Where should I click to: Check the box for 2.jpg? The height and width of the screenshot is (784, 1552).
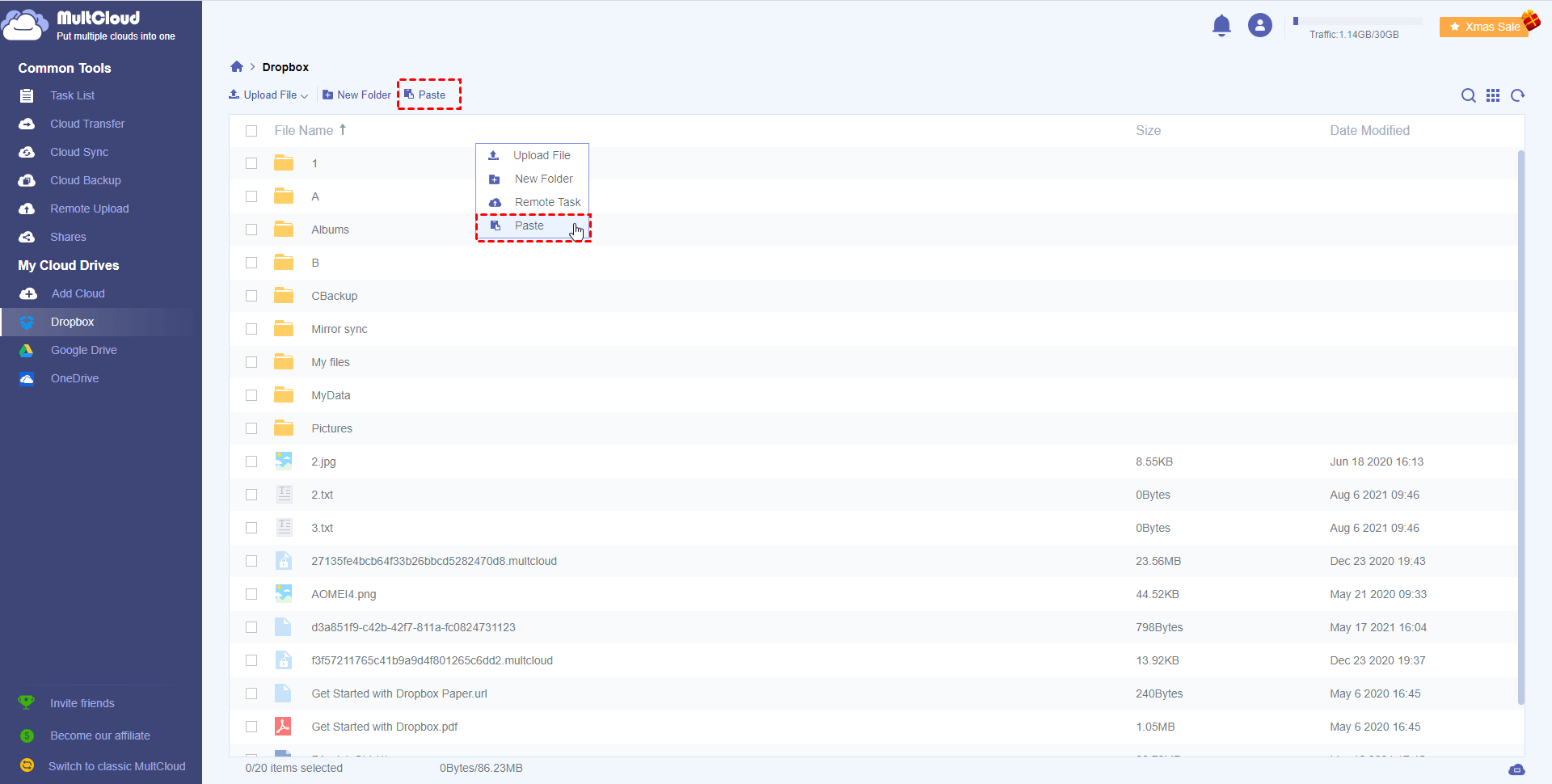[251, 462]
